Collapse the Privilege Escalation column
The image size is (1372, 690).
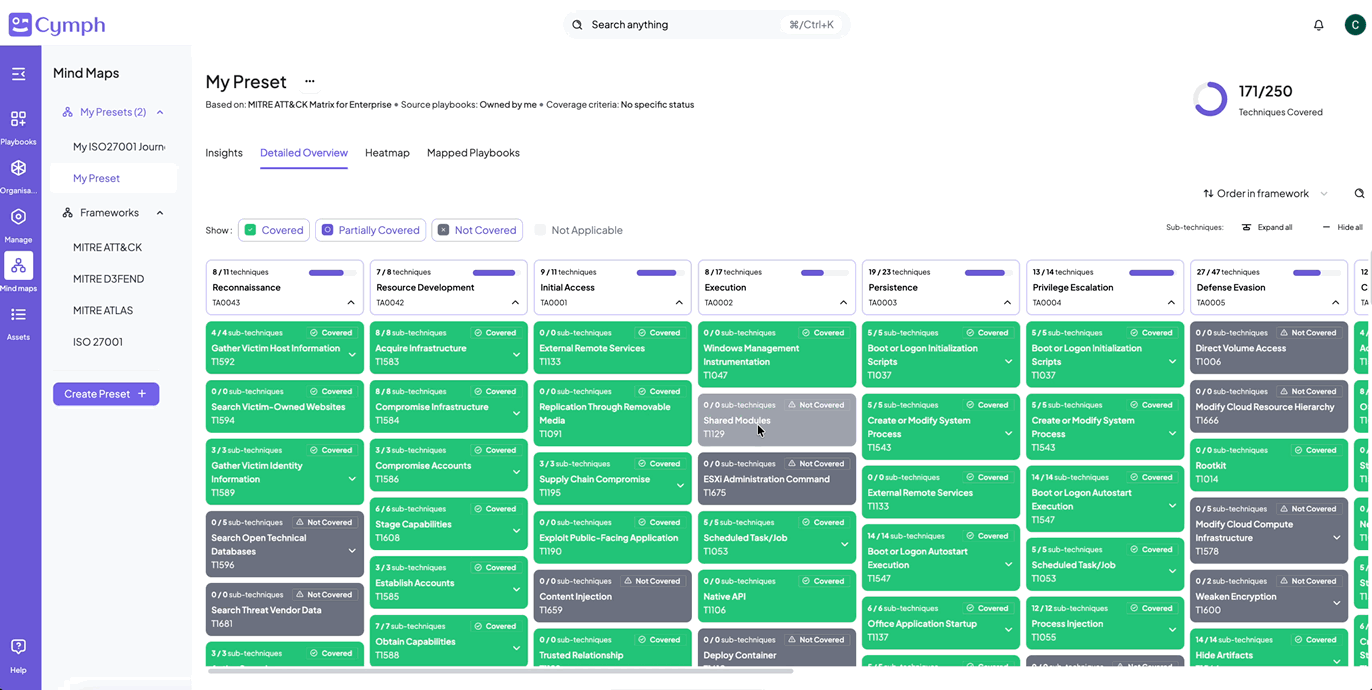click(1171, 302)
